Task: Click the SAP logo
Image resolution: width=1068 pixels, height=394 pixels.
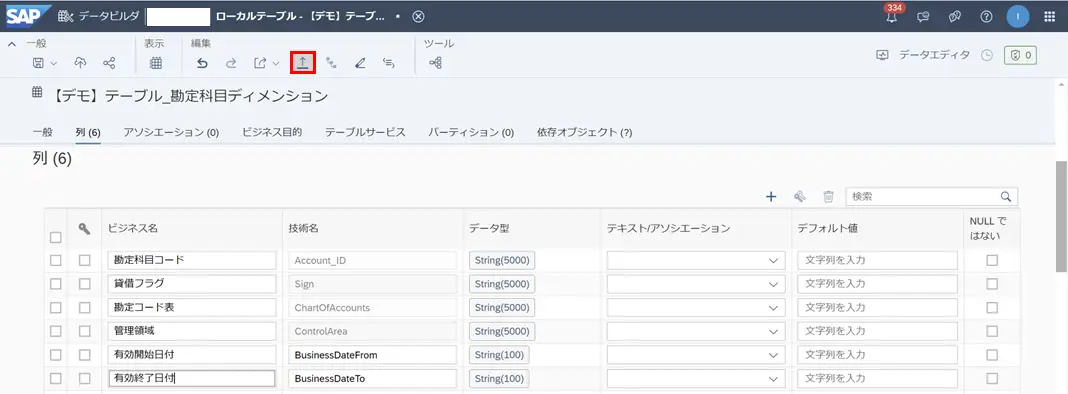Action: [29, 15]
